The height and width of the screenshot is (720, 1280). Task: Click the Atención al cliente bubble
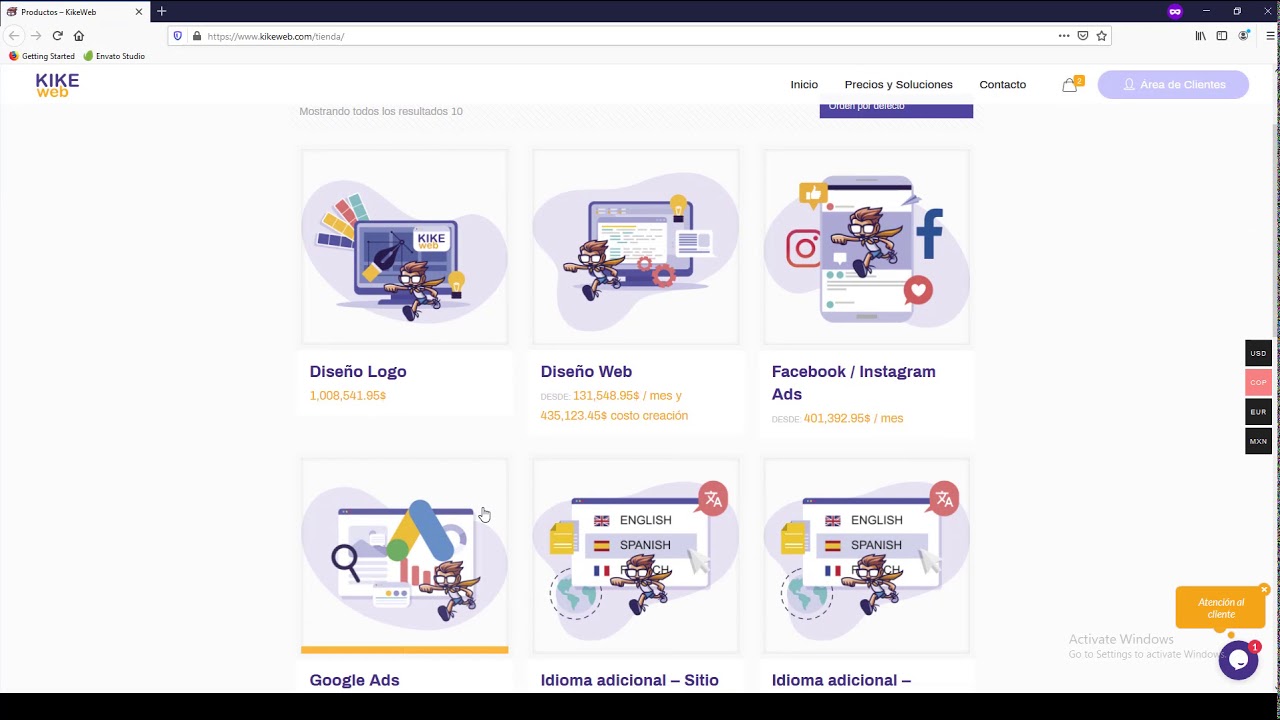coord(1220,608)
